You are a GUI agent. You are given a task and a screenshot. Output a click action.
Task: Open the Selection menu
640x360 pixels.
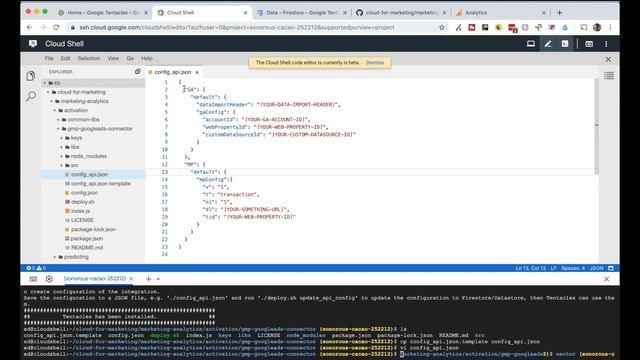(89, 58)
